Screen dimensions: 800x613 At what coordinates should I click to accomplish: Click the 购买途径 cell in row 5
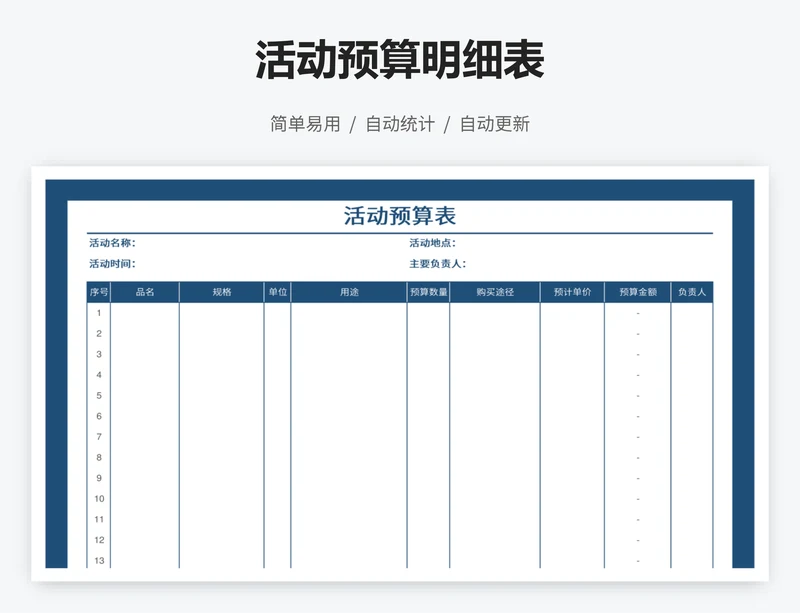(495, 396)
